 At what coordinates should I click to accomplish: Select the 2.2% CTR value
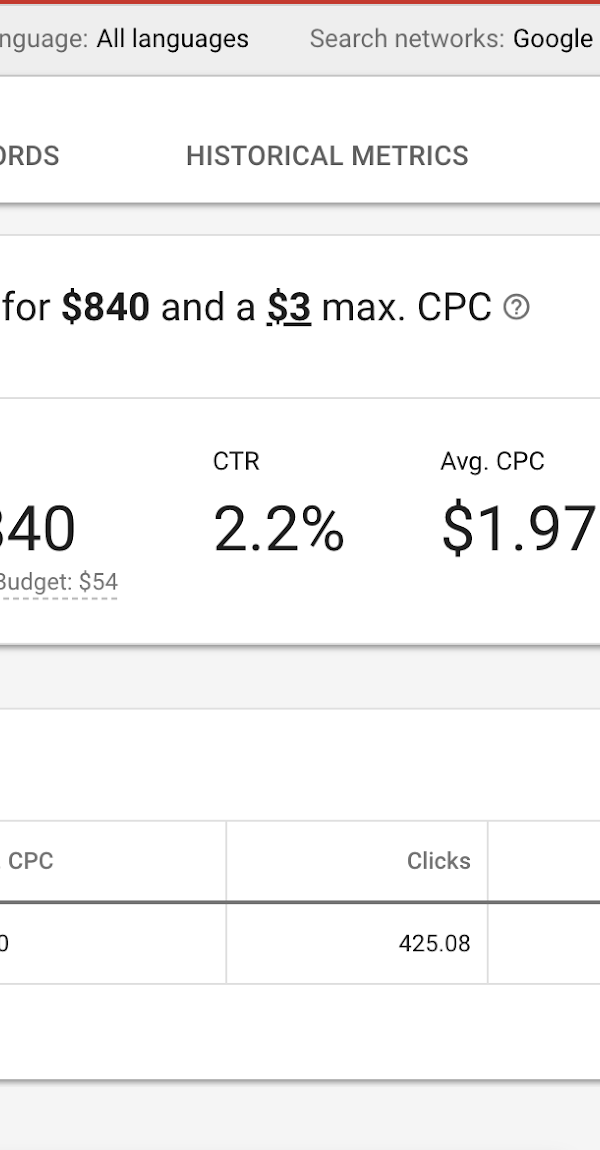pyautogui.click(x=279, y=529)
